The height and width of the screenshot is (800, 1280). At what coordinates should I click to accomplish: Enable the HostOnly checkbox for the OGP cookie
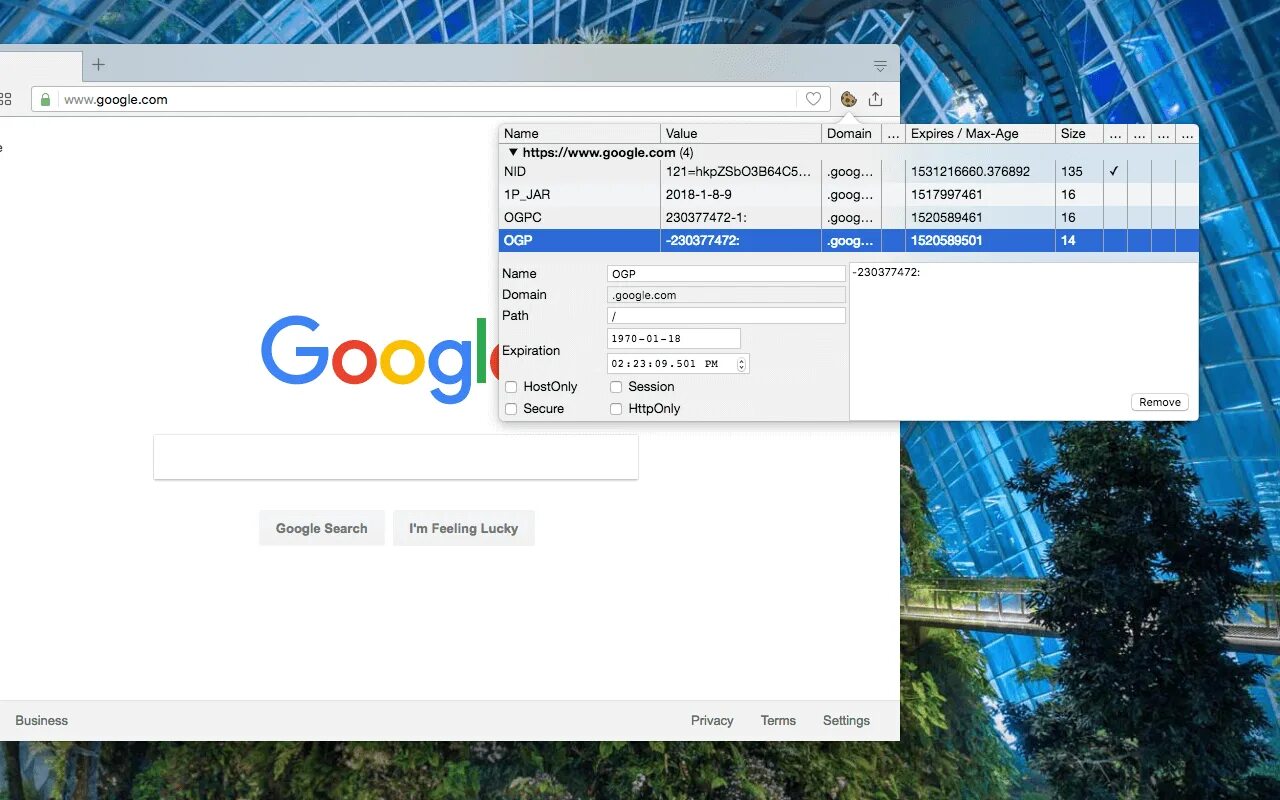[x=512, y=386]
